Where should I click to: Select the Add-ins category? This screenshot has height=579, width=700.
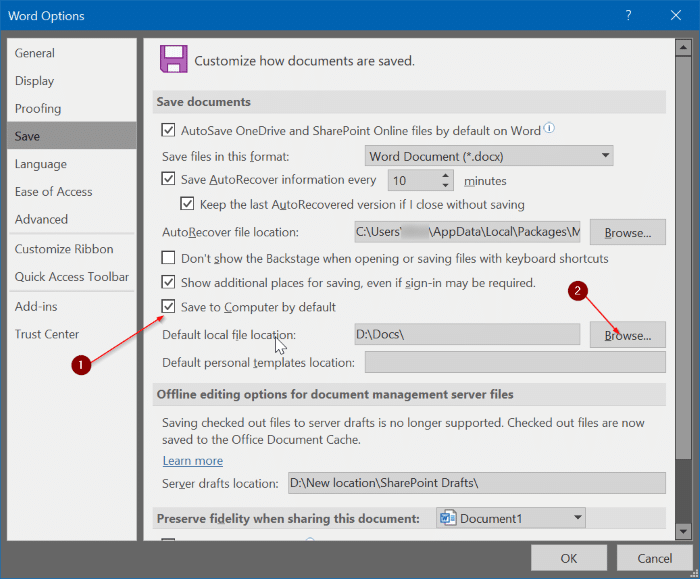coord(72,306)
